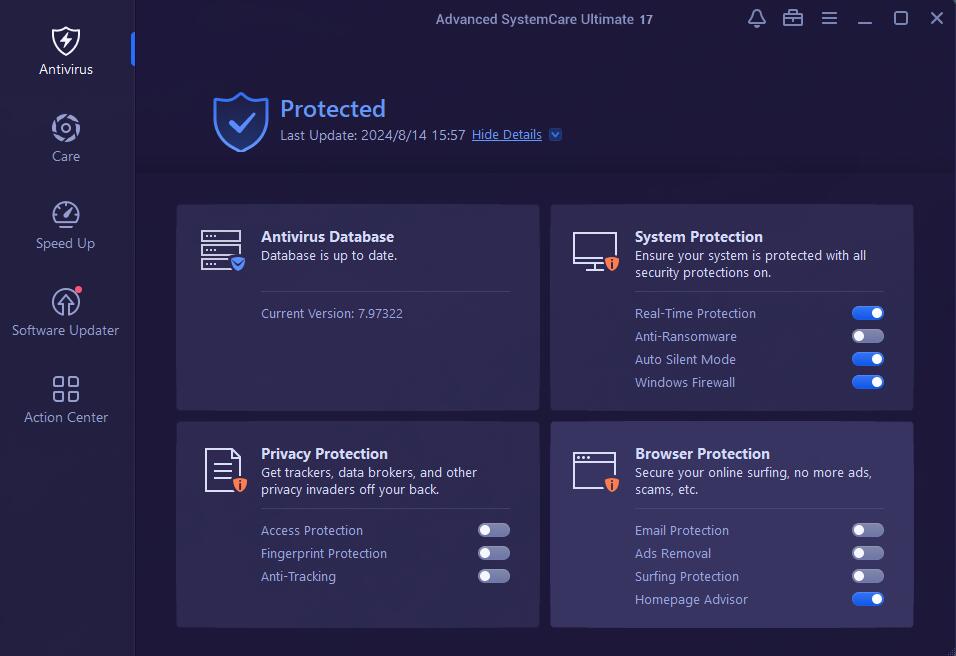The image size is (956, 656).
Task: Click the Advanced SystemCare Ultimate 17 title
Action: point(544,20)
